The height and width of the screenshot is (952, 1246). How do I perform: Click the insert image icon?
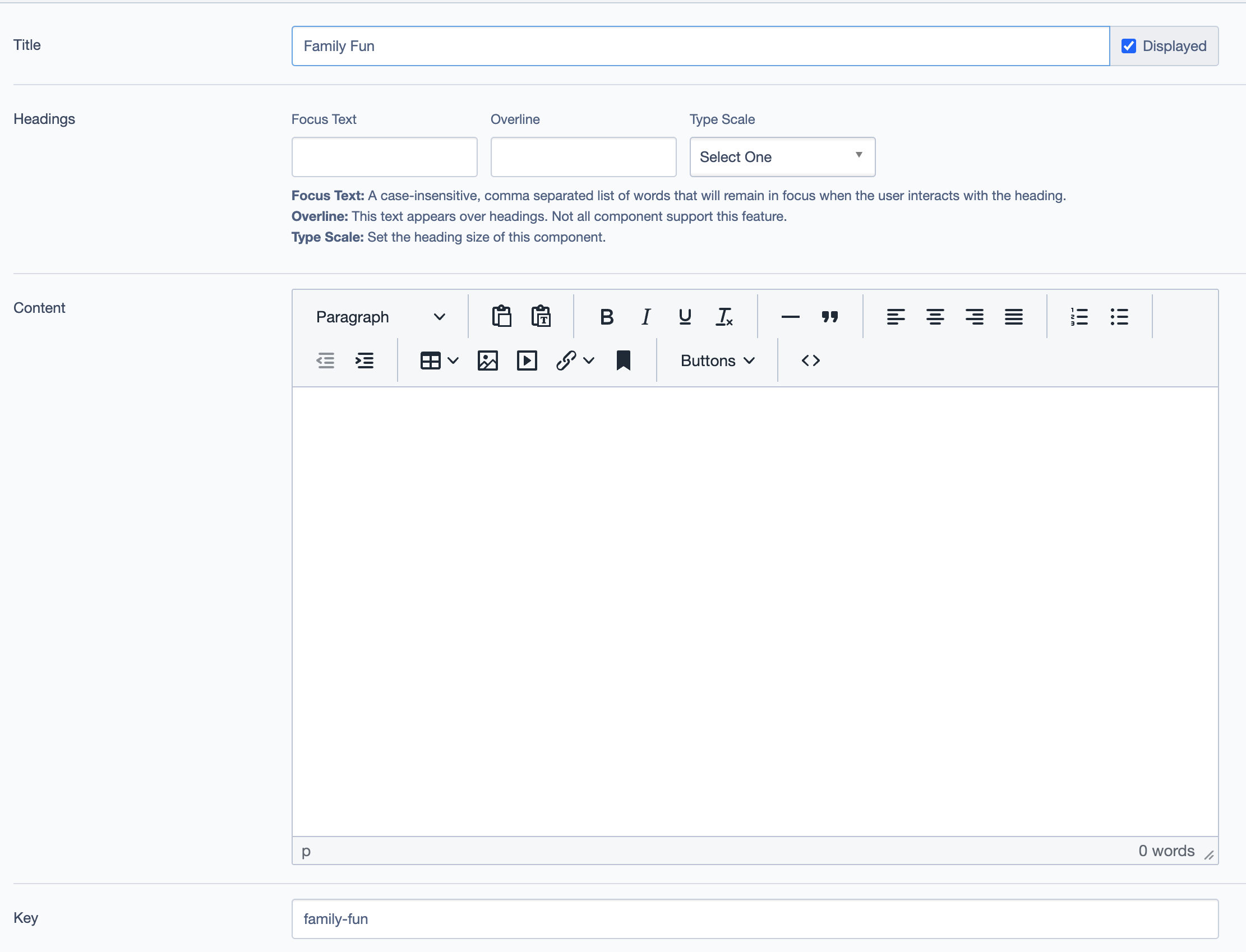[487, 361]
